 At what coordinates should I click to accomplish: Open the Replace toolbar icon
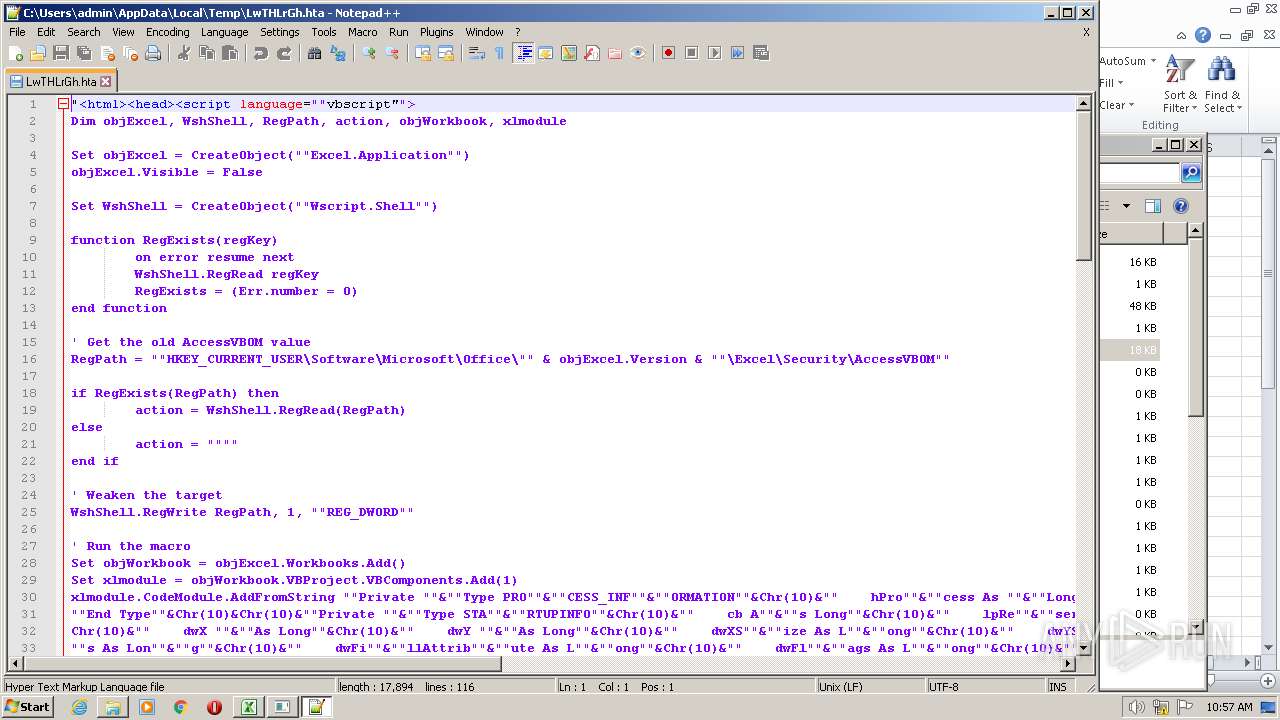(x=338, y=53)
